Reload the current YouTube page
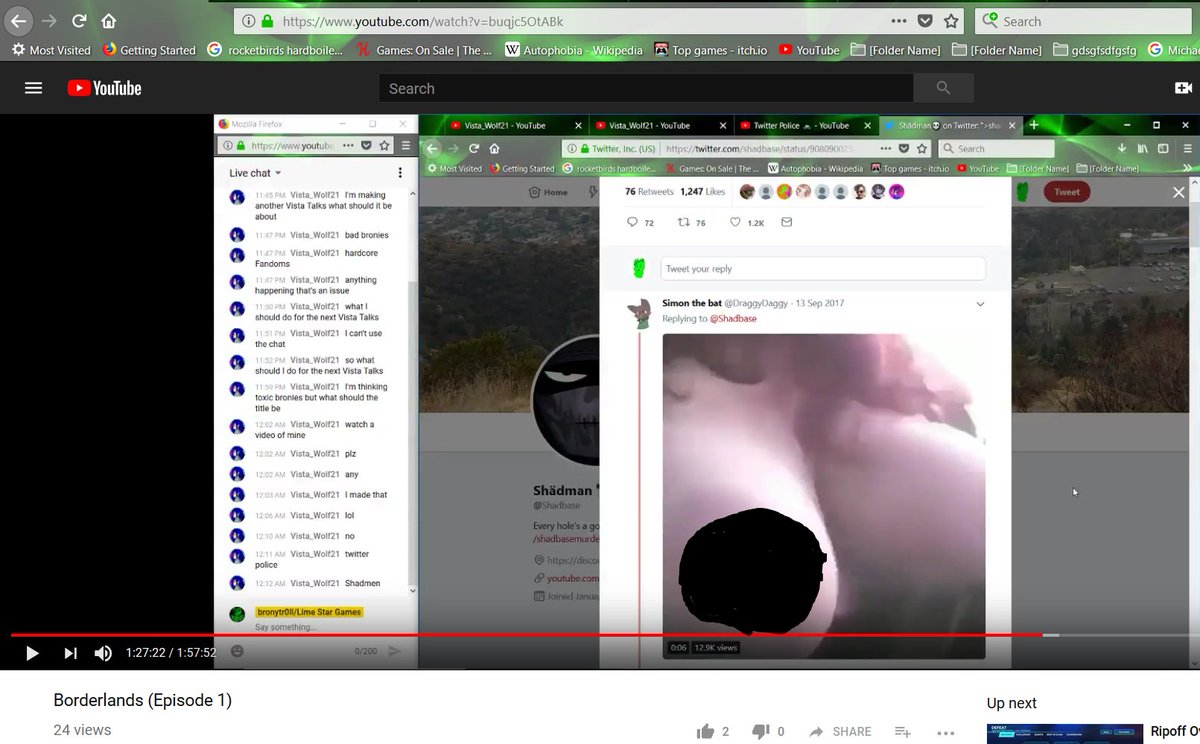Image resolution: width=1200 pixels, height=744 pixels. (x=80, y=21)
